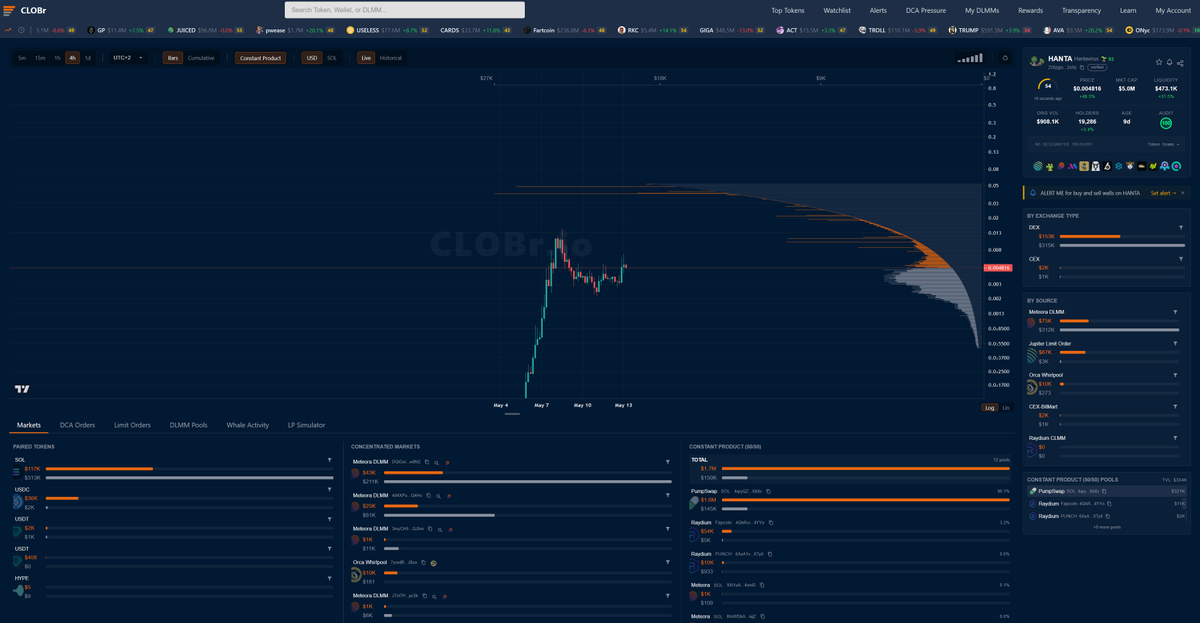Select PumpSwap SOL pool in list
Viewport: 1200px width, 623px height.
click(1107, 491)
